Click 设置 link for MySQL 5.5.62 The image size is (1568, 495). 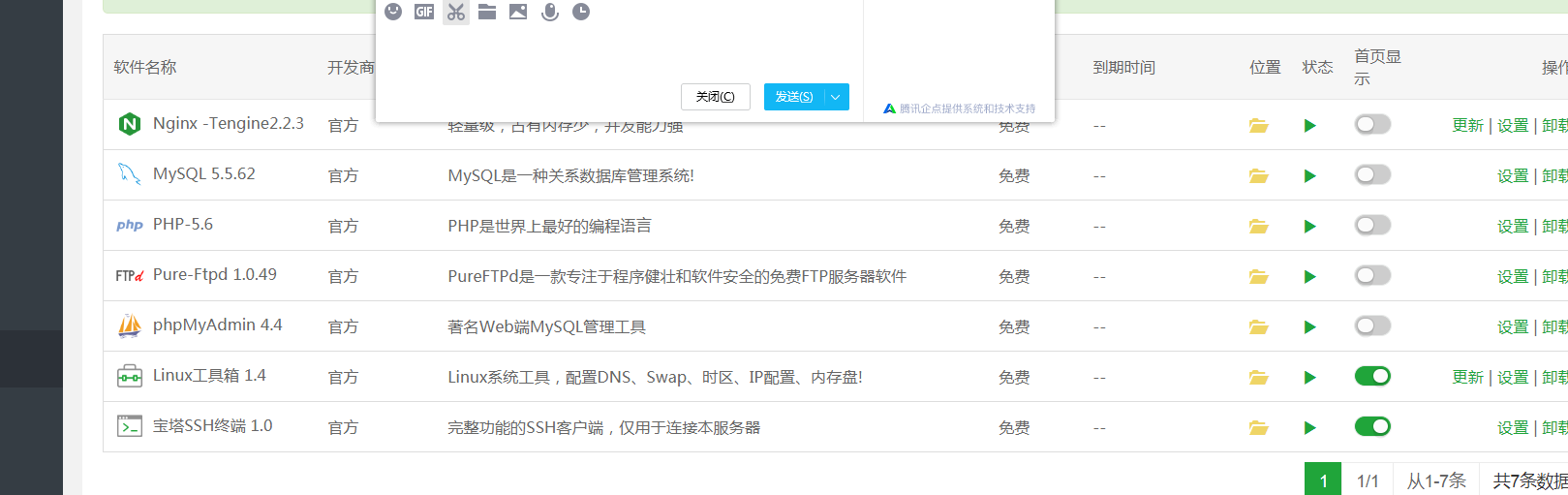pyautogui.click(x=1513, y=175)
